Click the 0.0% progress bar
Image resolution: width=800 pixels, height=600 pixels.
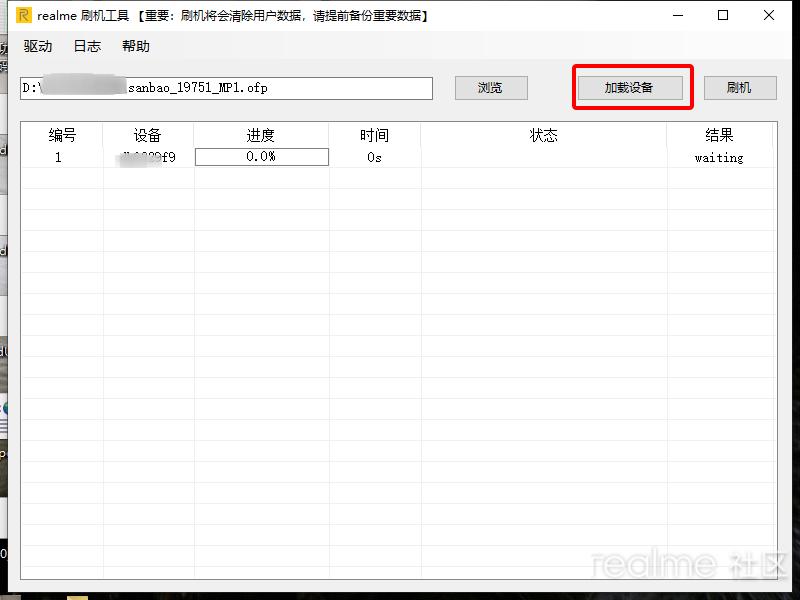pos(261,157)
